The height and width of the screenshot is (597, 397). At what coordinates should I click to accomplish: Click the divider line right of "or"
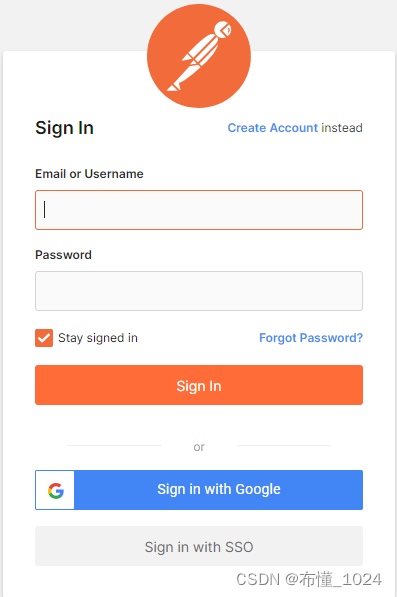click(x=284, y=445)
